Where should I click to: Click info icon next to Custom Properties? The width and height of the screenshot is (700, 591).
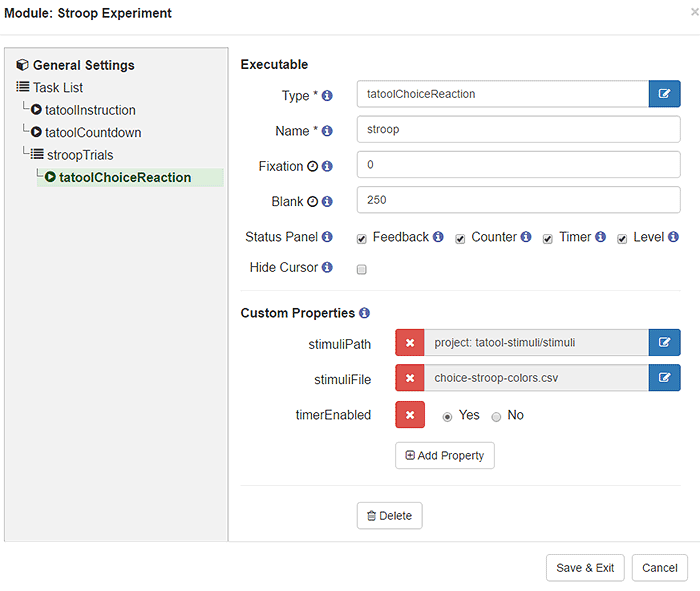point(364,313)
